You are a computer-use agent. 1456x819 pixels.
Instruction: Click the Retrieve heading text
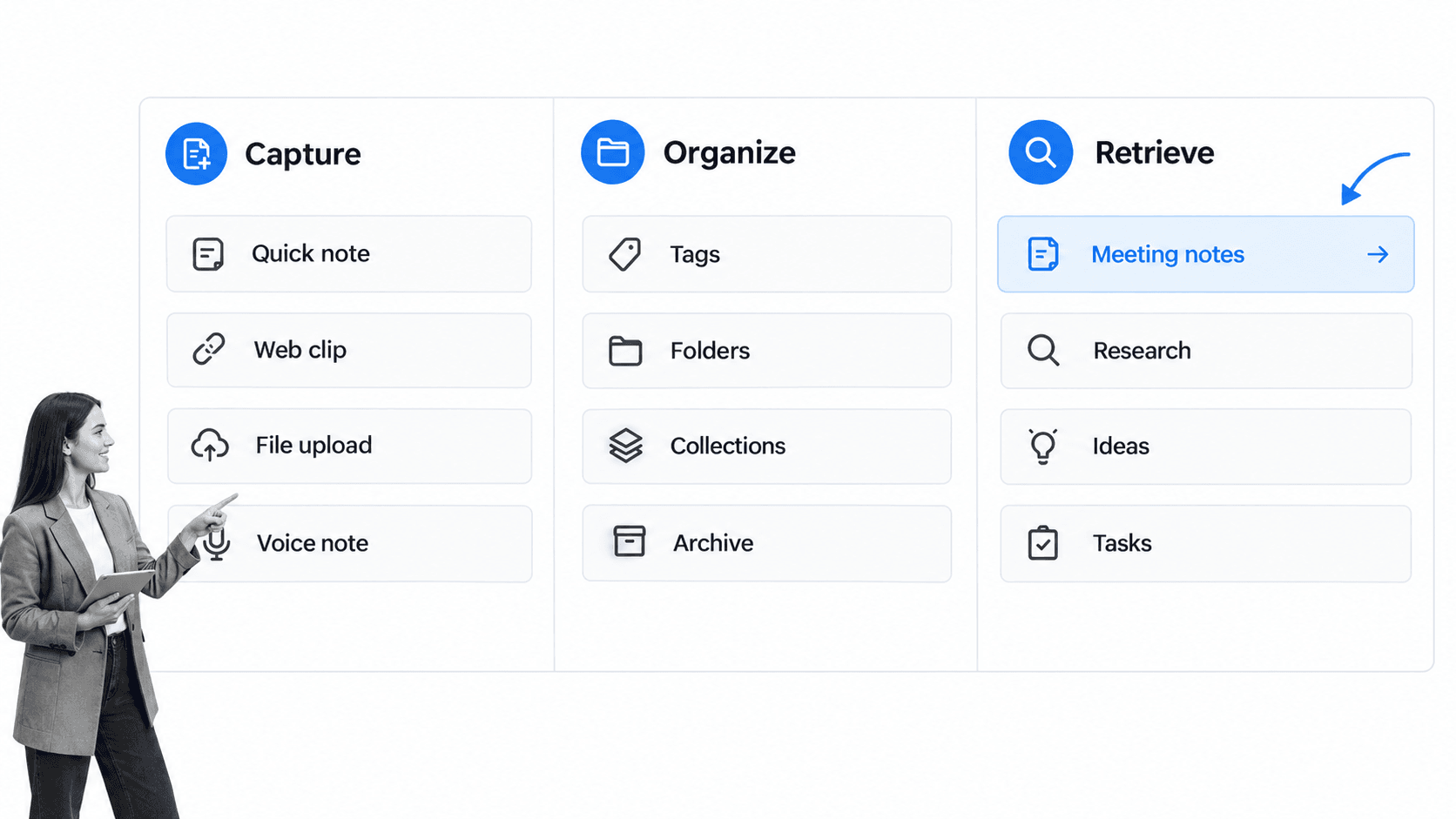[x=1155, y=153]
